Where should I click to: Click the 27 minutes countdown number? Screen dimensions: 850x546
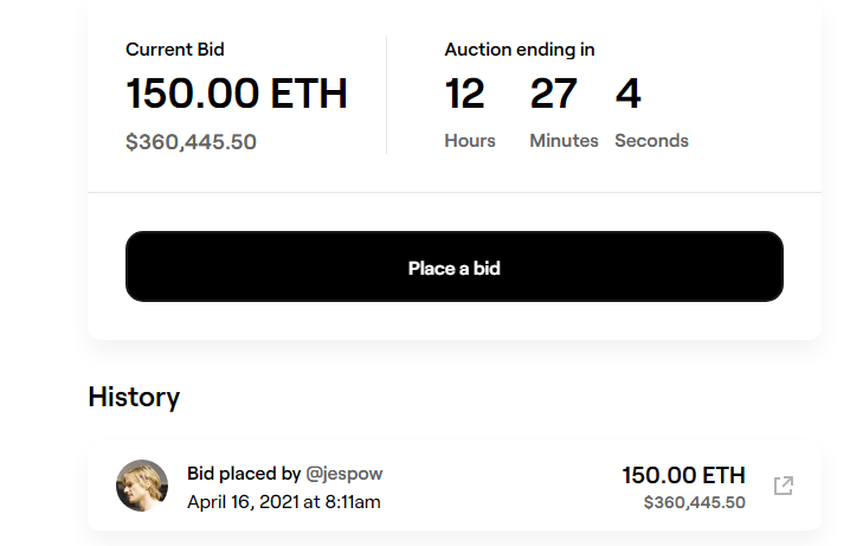(x=553, y=94)
